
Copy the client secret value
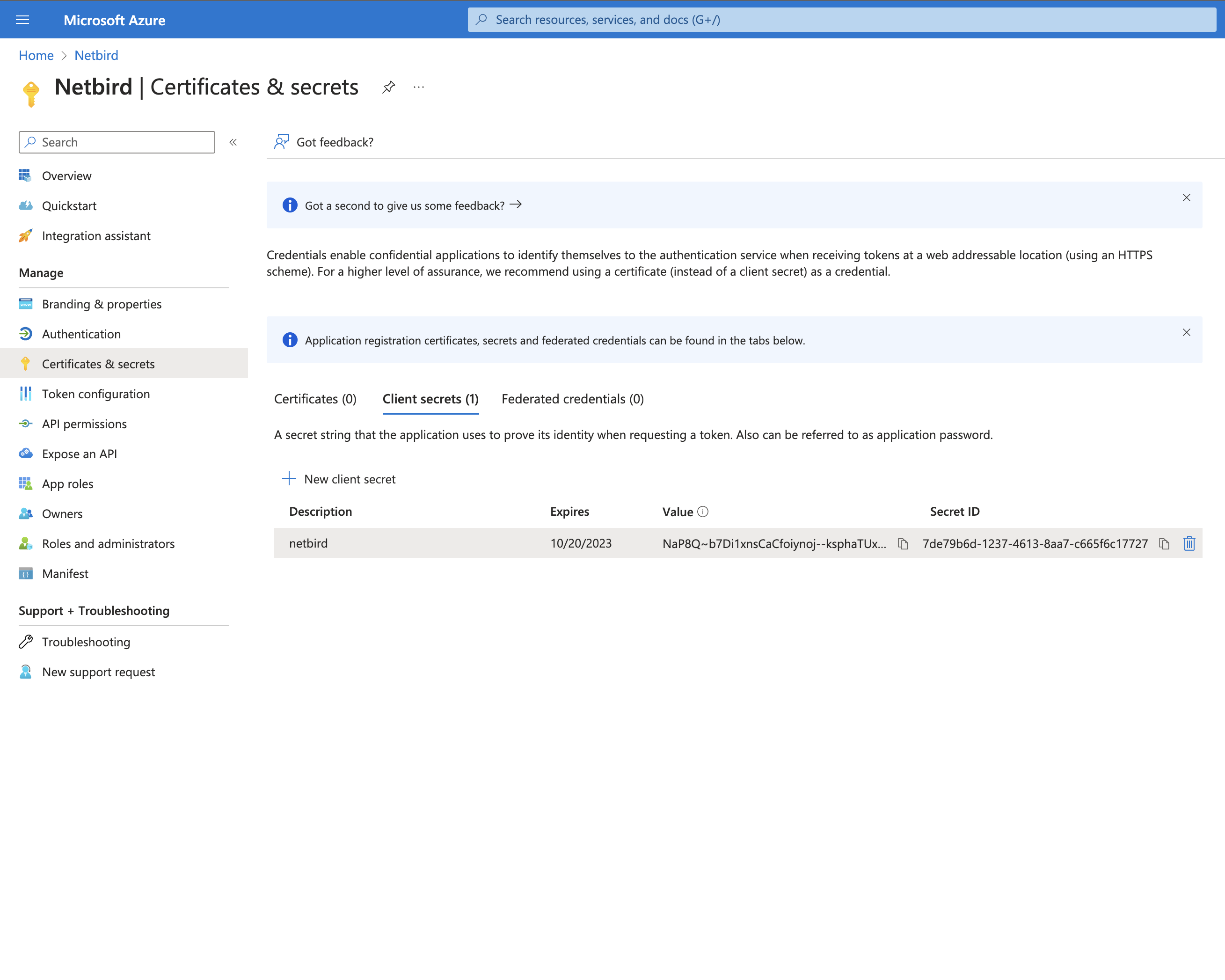click(x=903, y=544)
